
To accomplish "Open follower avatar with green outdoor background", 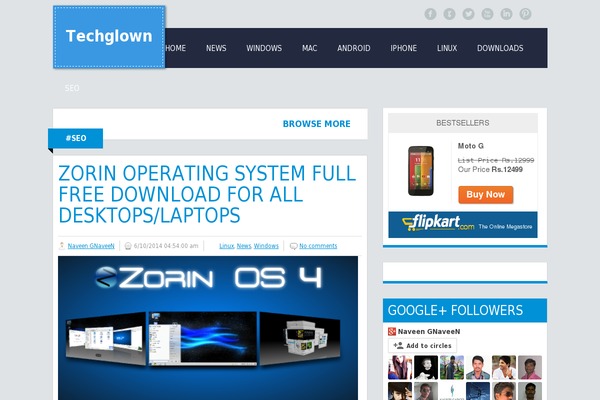I will click(452, 367).
